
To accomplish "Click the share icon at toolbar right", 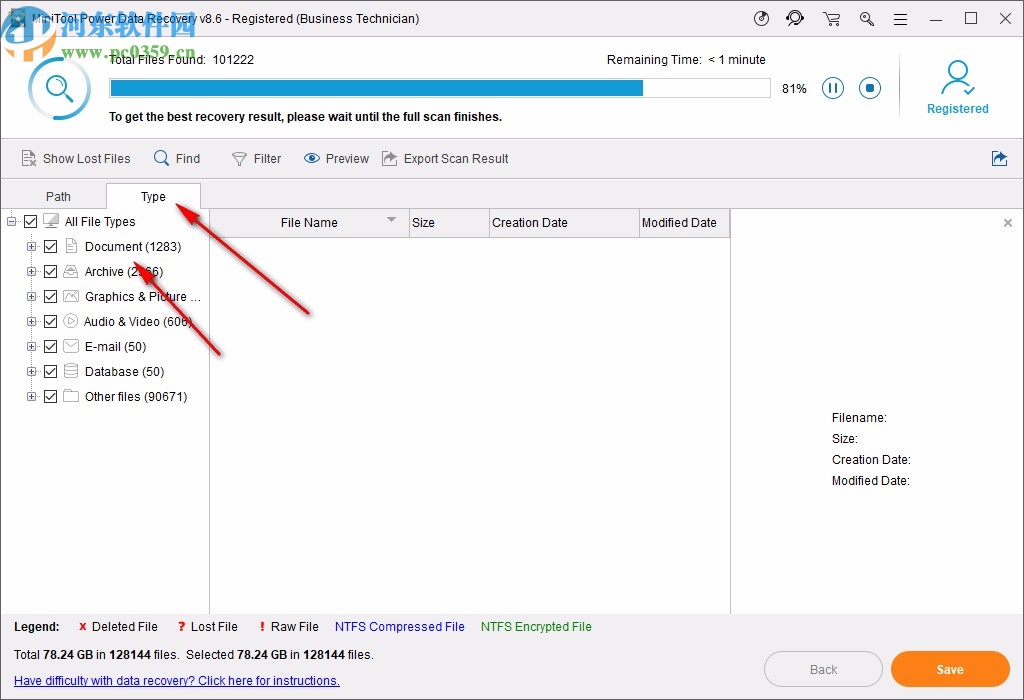I will (999, 159).
